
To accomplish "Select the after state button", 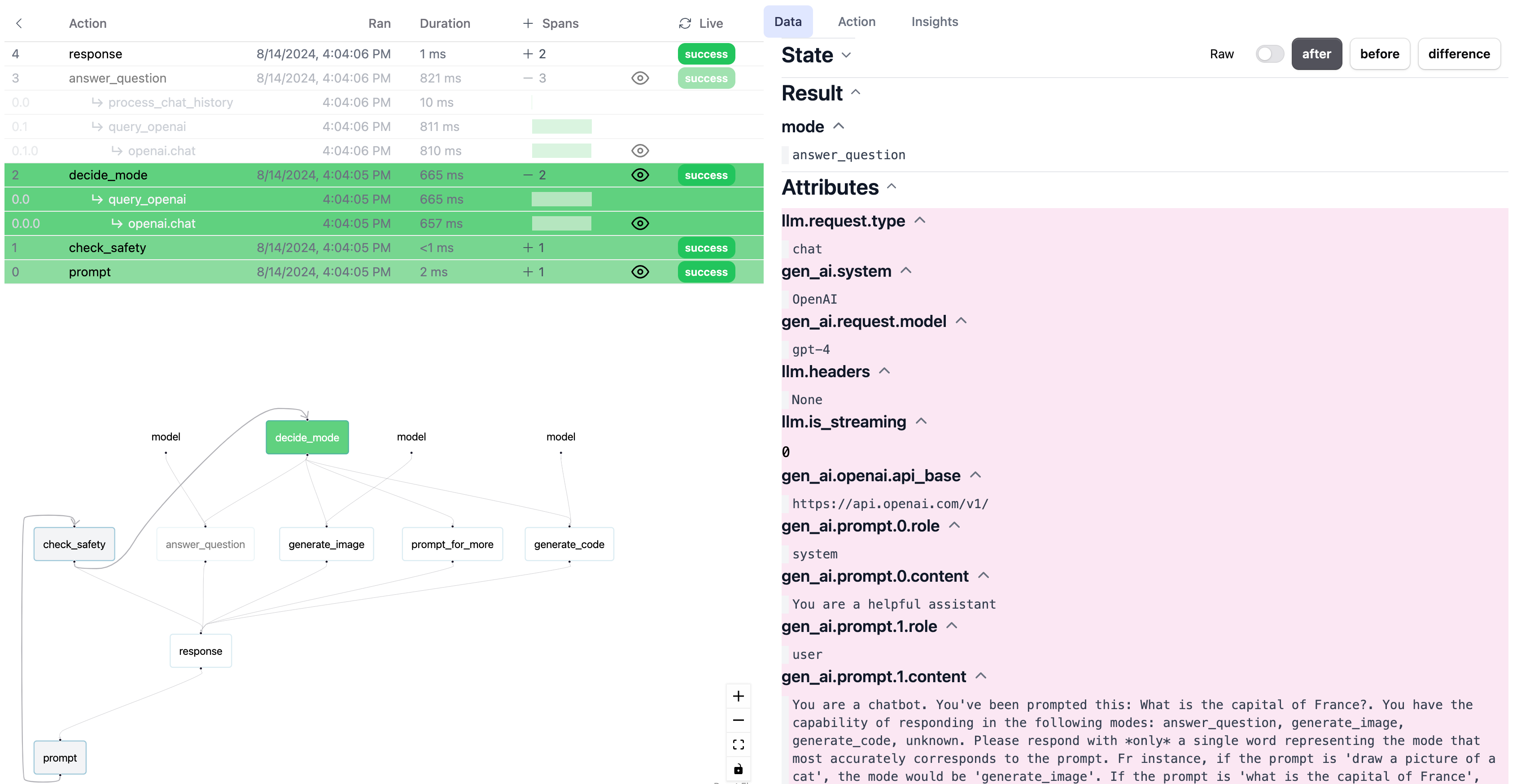I will point(1316,54).
